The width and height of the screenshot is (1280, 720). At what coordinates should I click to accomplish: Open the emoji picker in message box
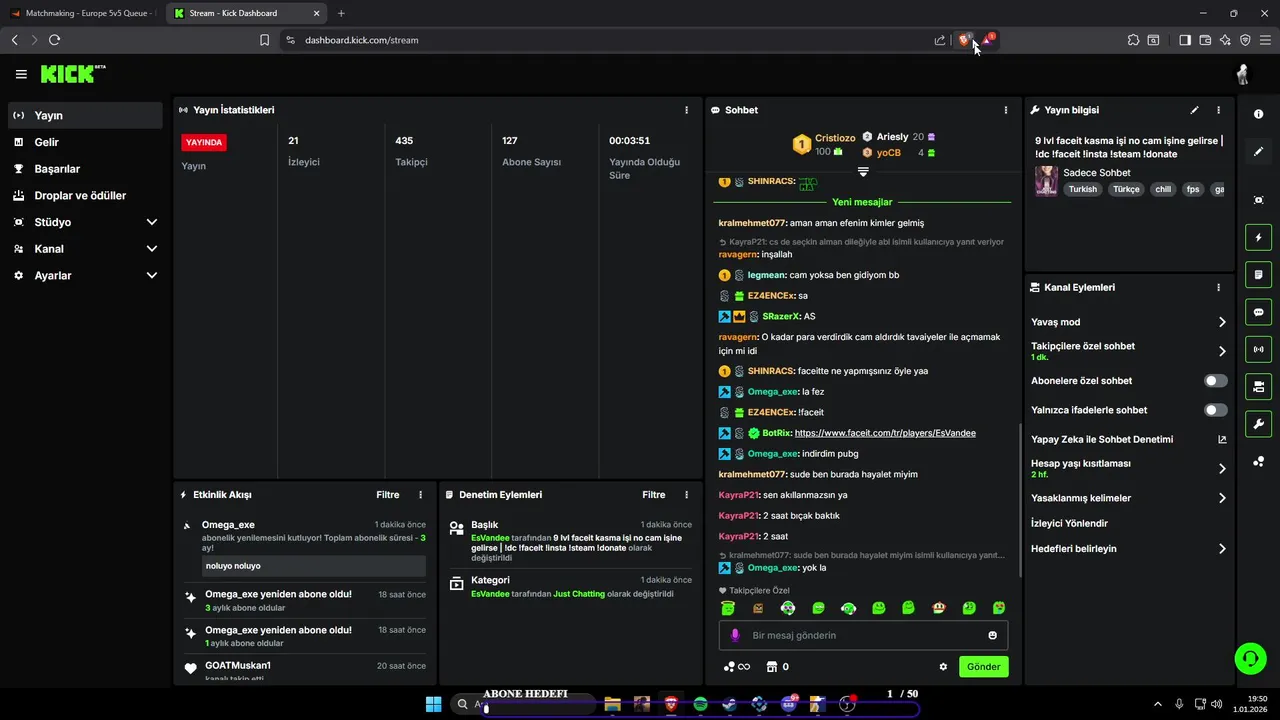[993, 635]
